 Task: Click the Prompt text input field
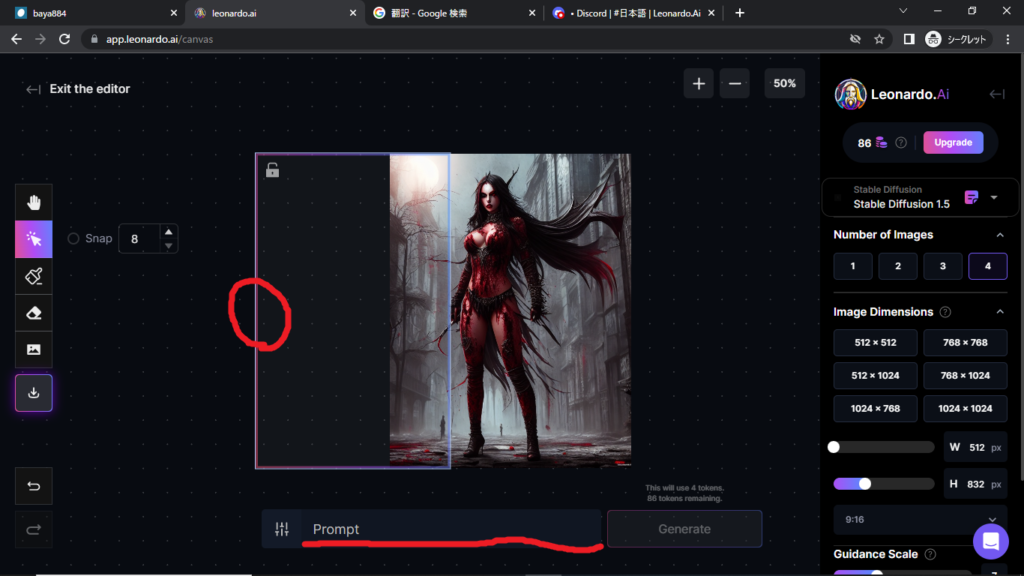point(450,529)
